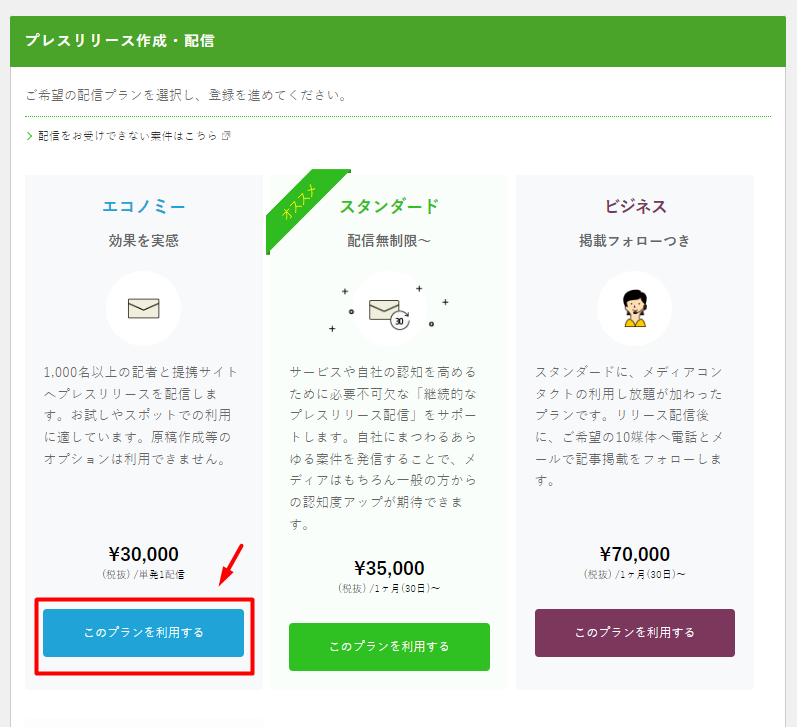Image resolution: width=797 pixels, height=727 pixels.
Task: Click the 掲載フォローつき subtitle
Action: click(635, 240)
